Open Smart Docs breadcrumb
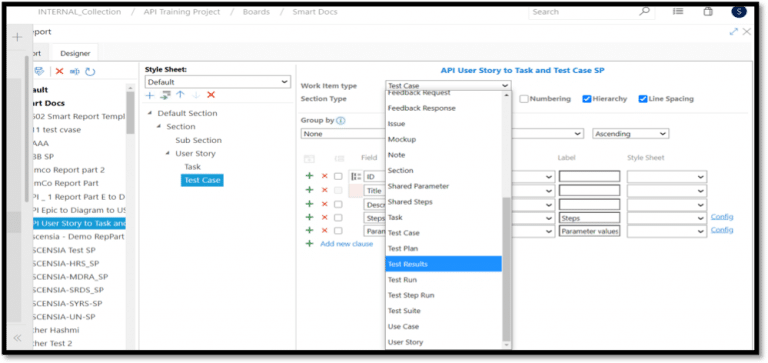The height and width of the screenshot is (363, 768). click(315, 12)
